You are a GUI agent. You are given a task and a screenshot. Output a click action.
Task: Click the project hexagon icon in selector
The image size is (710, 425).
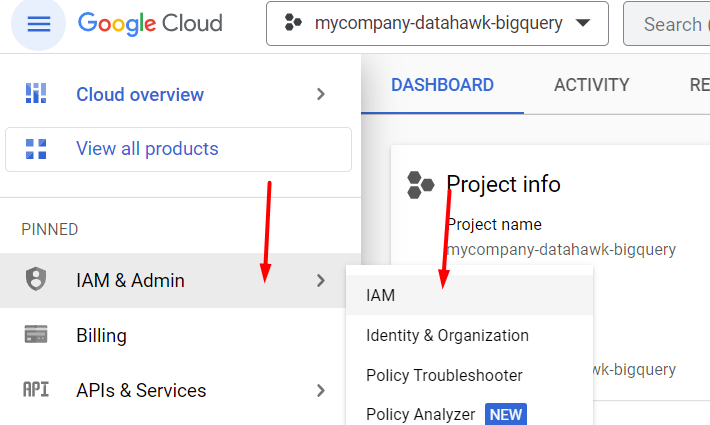tap(293, 22)
